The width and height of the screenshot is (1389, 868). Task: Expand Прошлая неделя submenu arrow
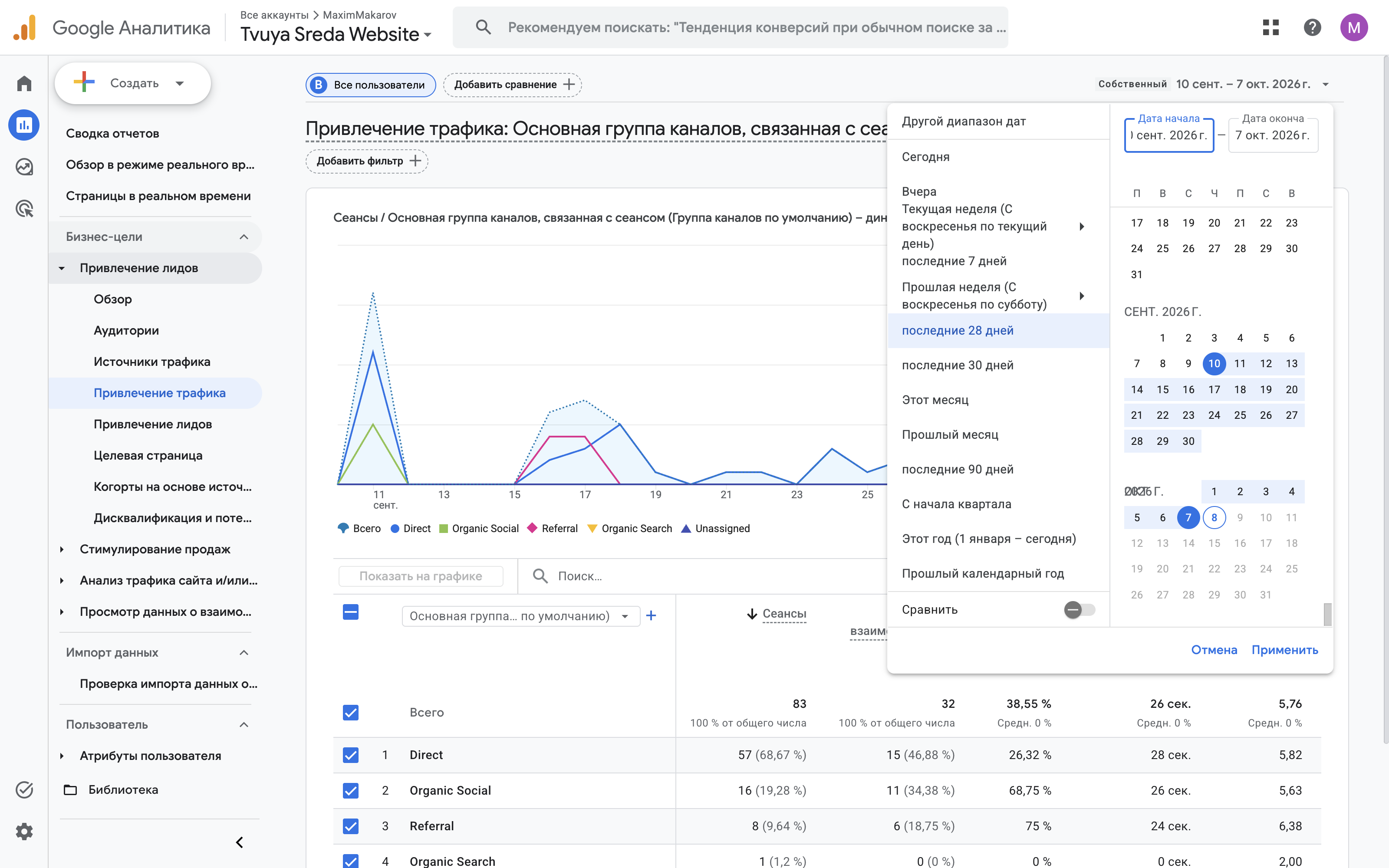pos(1081,296)
